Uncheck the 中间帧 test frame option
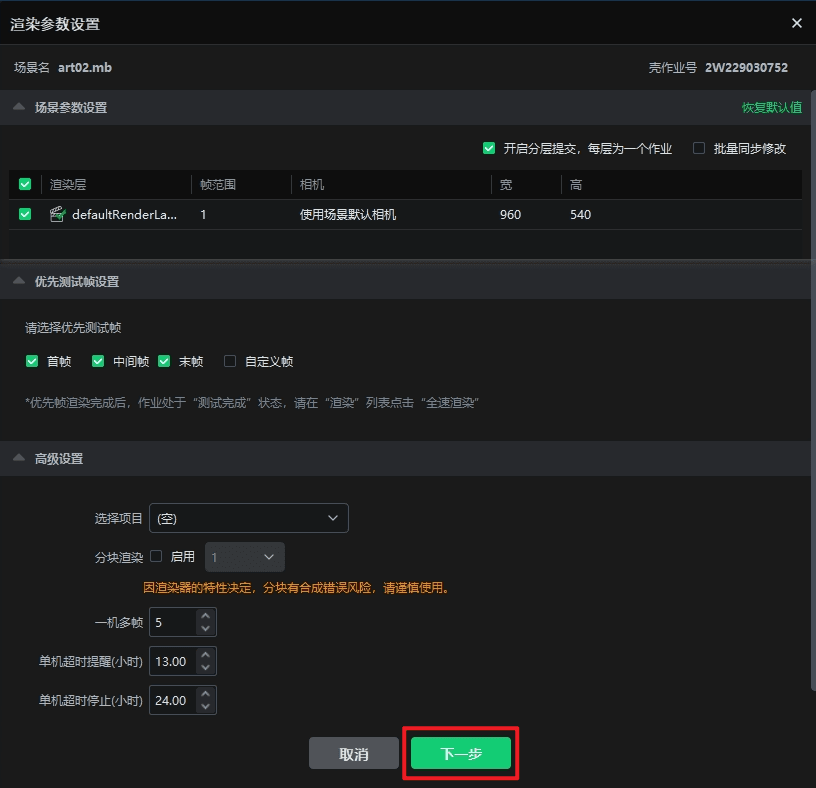 click(98, 362)
